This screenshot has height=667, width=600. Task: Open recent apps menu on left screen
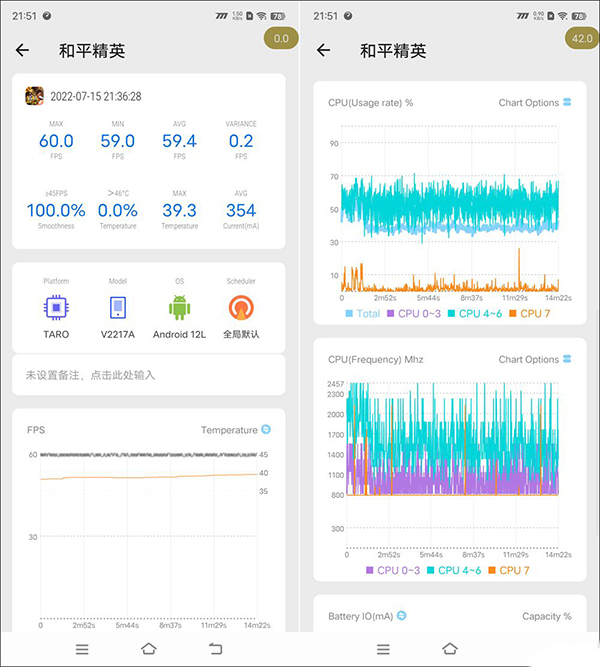pos(82,649)
